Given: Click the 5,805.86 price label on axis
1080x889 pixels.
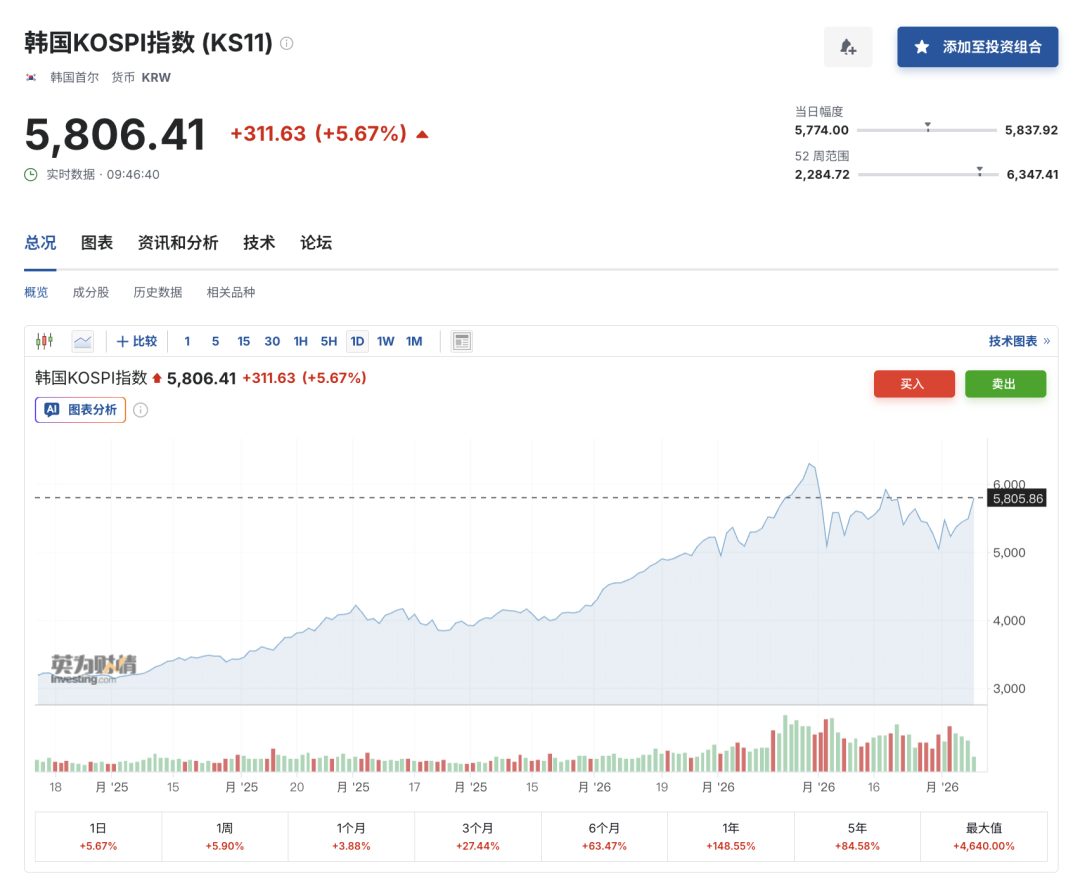Looking at the screenshot, I should [1017, 498].
